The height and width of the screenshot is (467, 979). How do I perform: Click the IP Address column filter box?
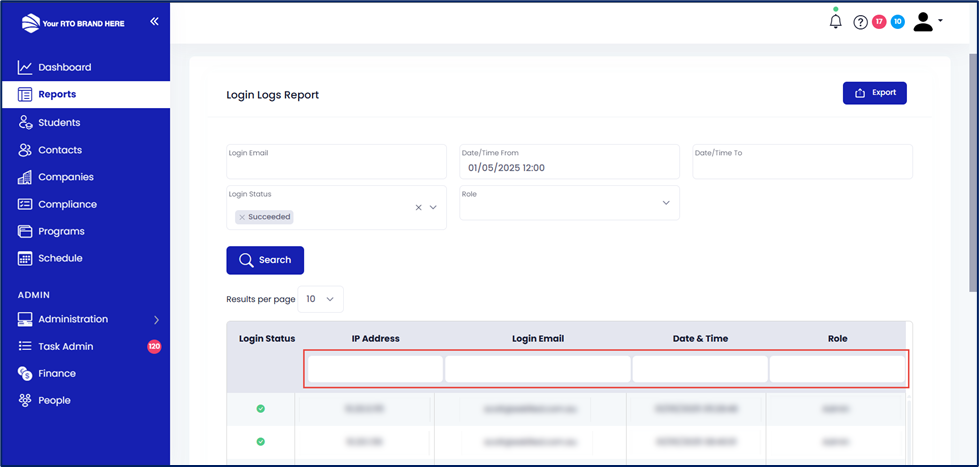tap(375, 369)
